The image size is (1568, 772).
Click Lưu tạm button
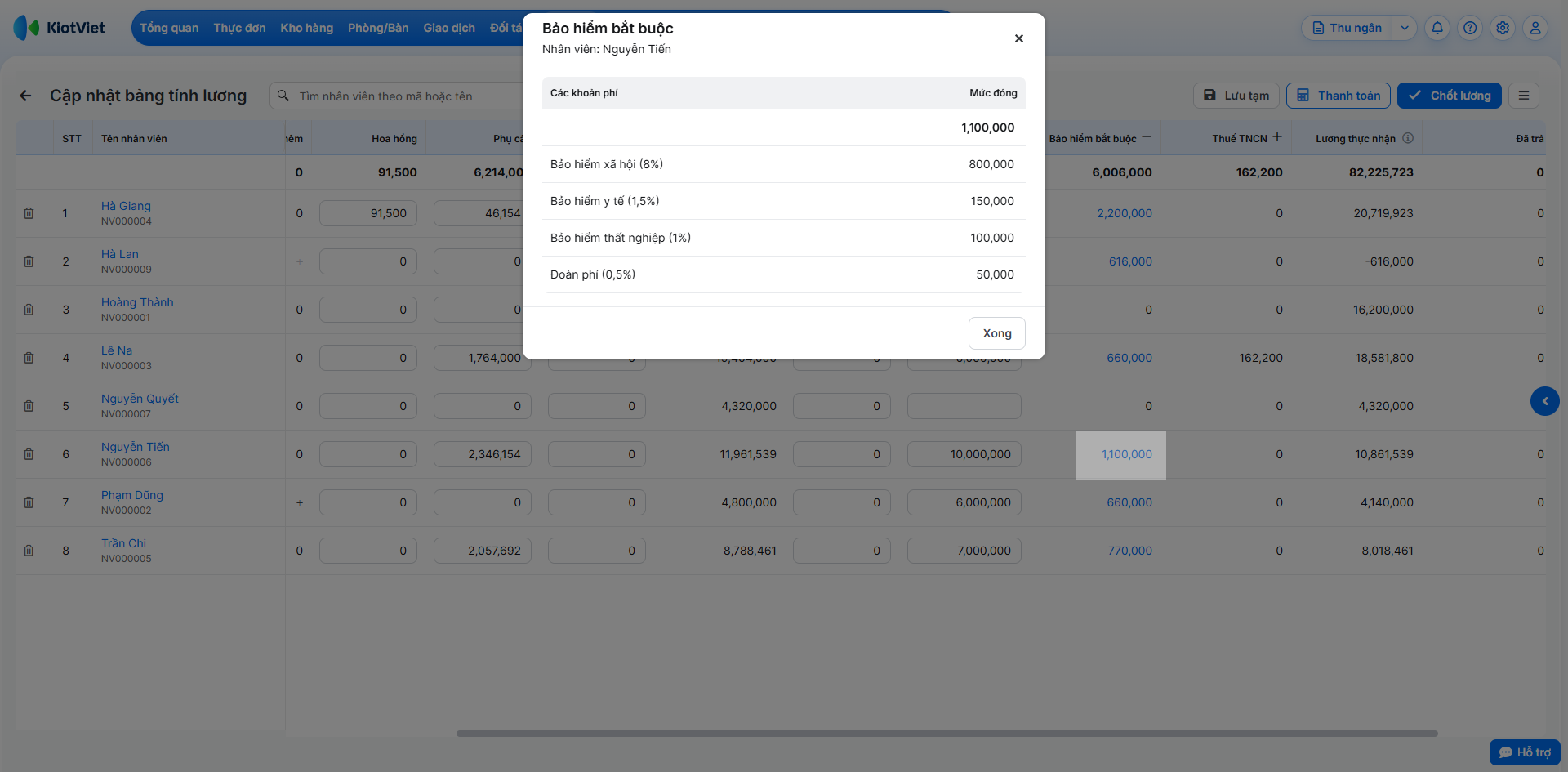[x=1236, y=96]
